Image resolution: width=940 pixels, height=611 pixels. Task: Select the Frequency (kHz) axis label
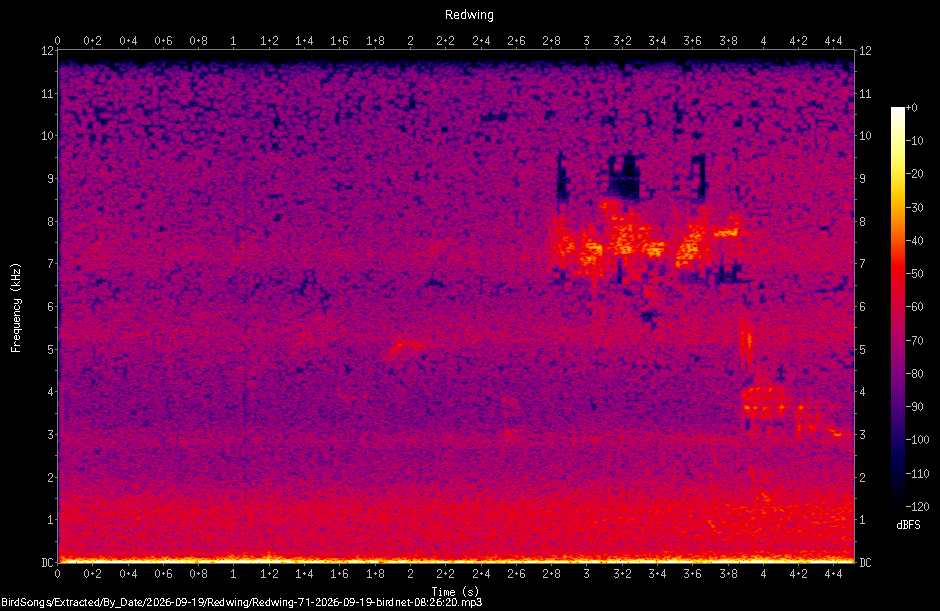point(16,308)
